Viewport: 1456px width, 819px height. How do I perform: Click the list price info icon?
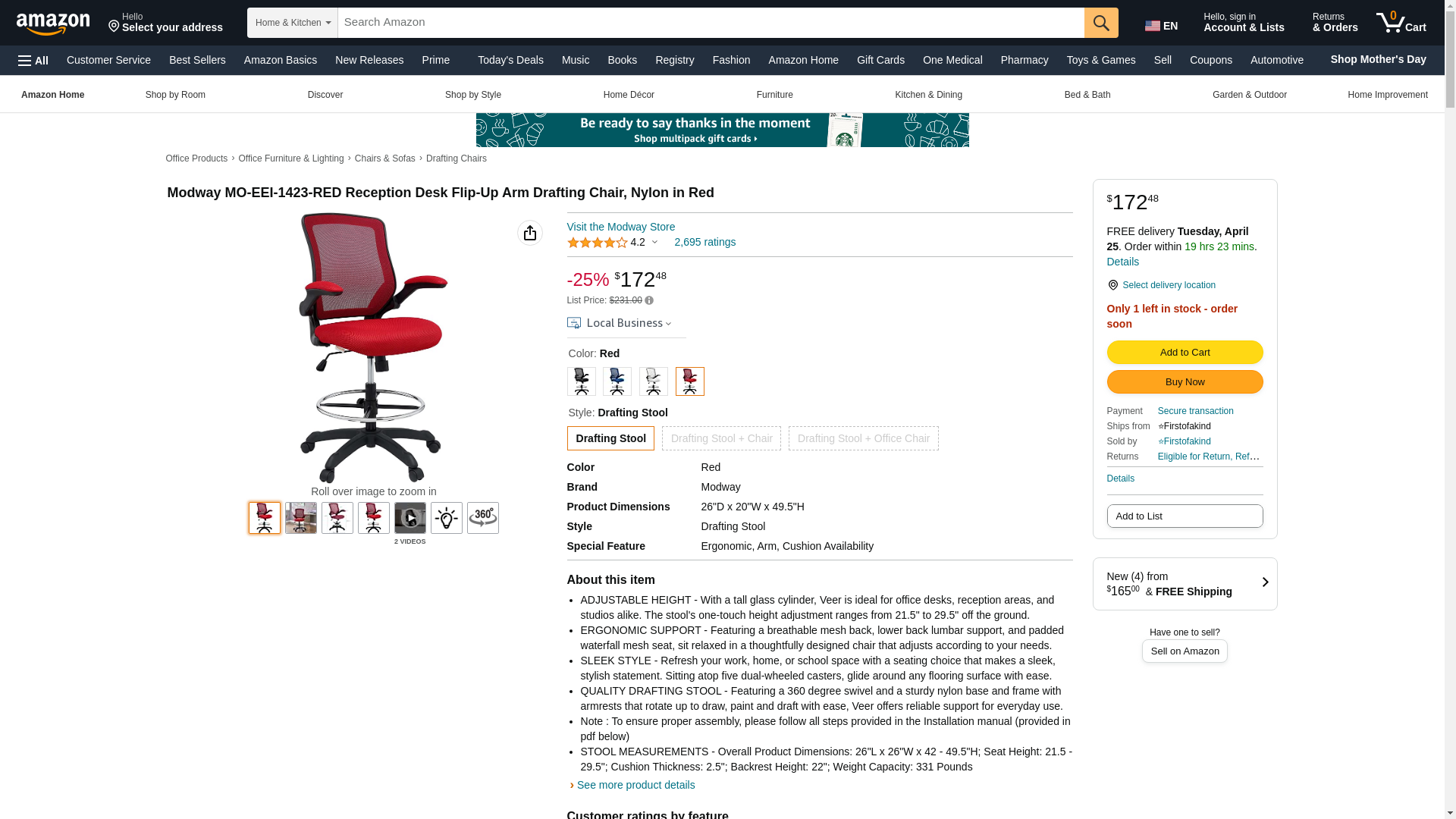[649, 300]
